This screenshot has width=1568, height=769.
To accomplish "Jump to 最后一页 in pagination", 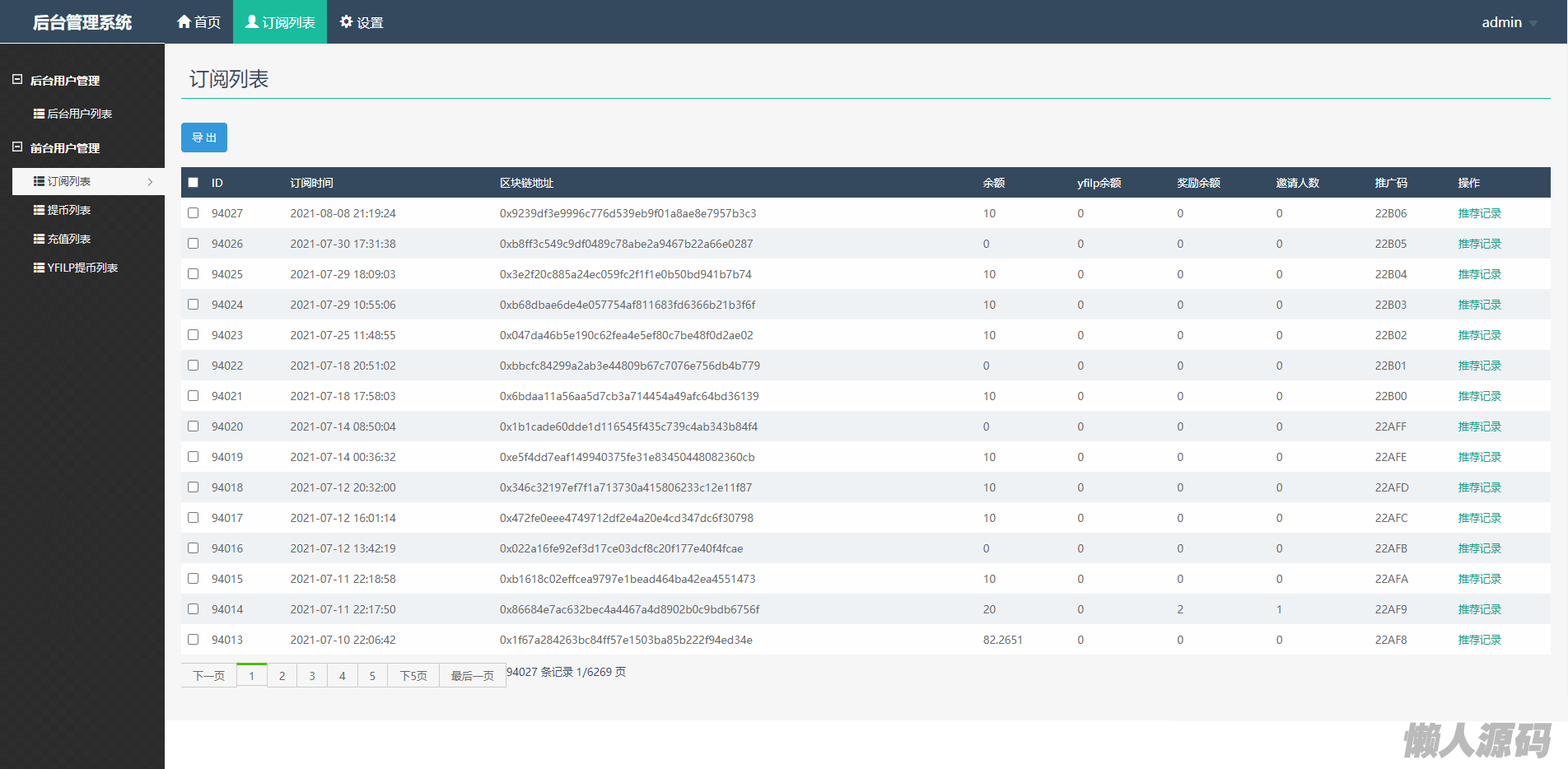I will click(x=472, y=676).
